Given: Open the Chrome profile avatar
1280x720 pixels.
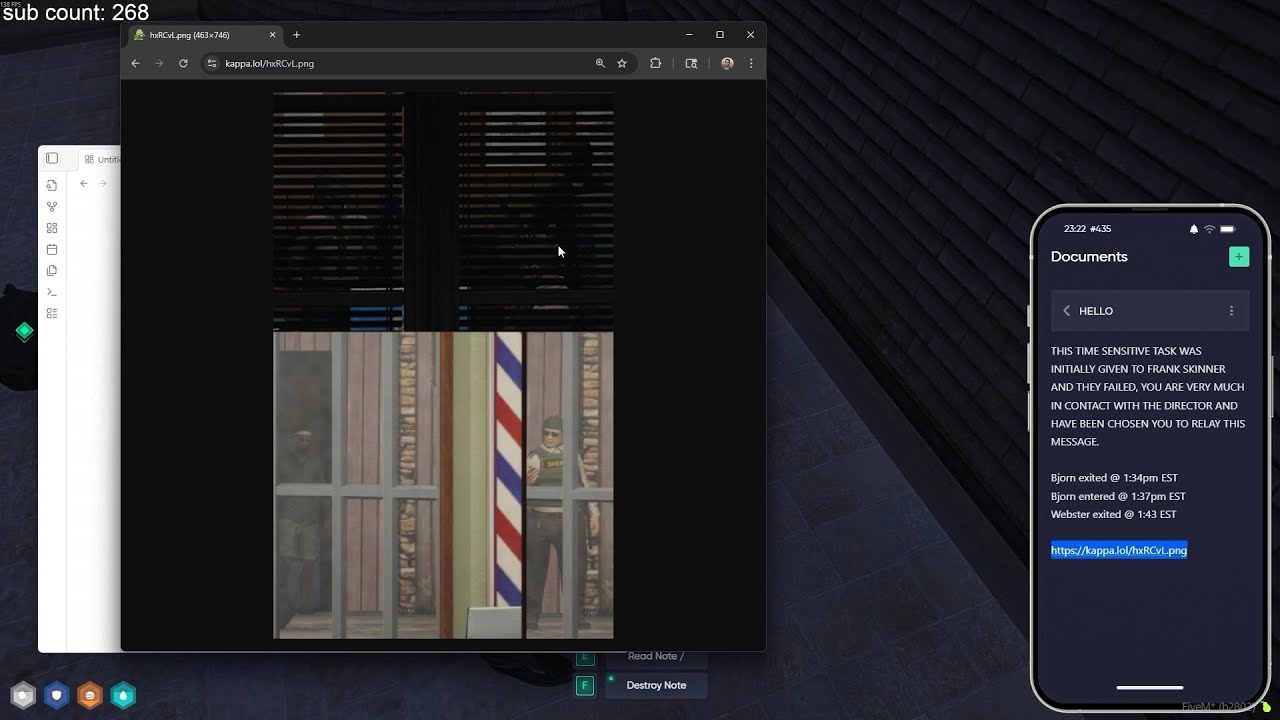Looking at the screenshot, I should pos(727,63).
